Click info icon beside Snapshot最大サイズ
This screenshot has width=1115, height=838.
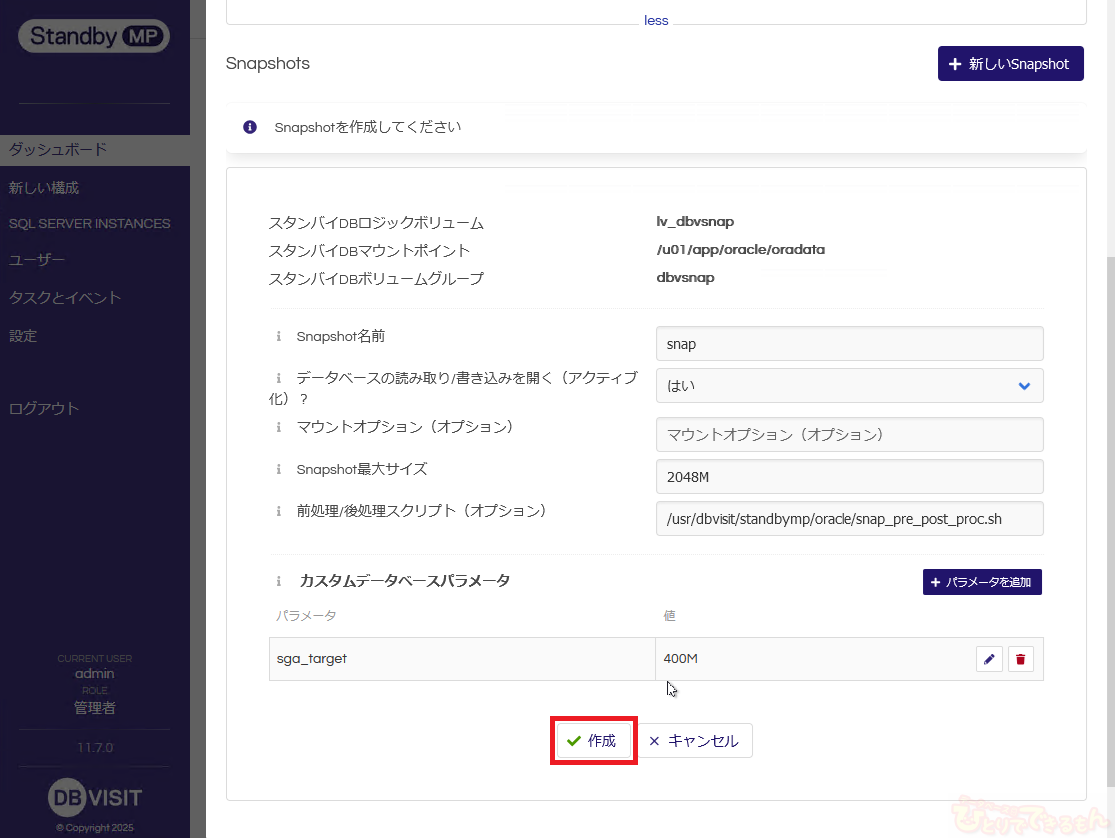(279, 469)
